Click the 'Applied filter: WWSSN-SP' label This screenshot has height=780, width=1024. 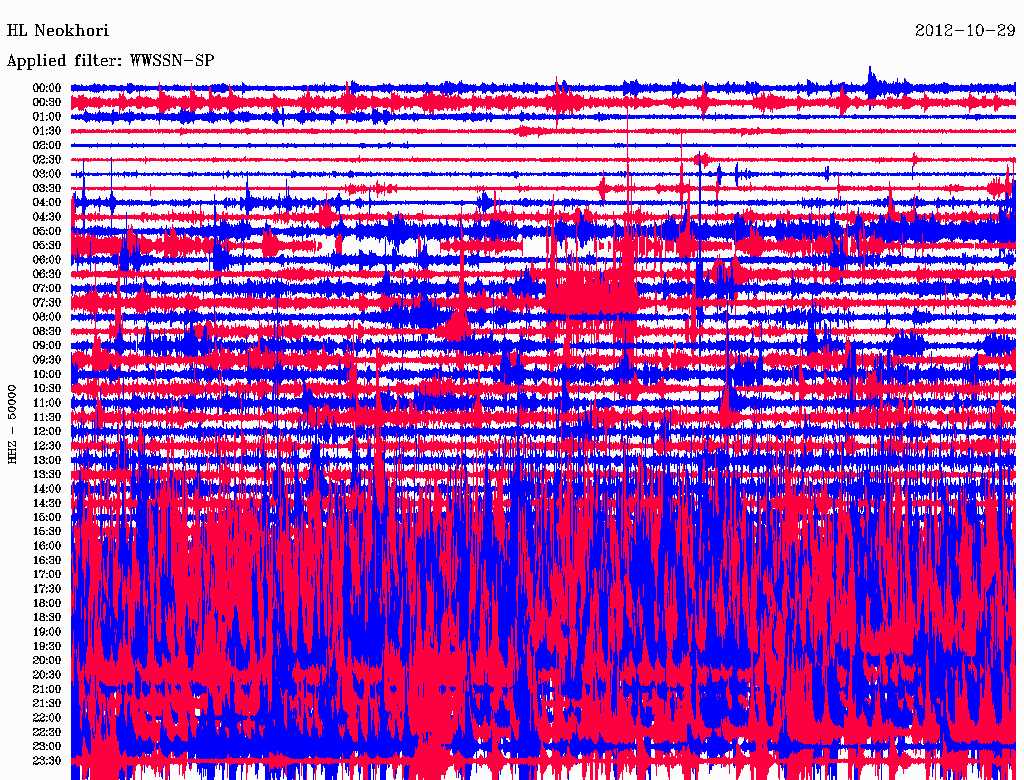tap(110, 61)
